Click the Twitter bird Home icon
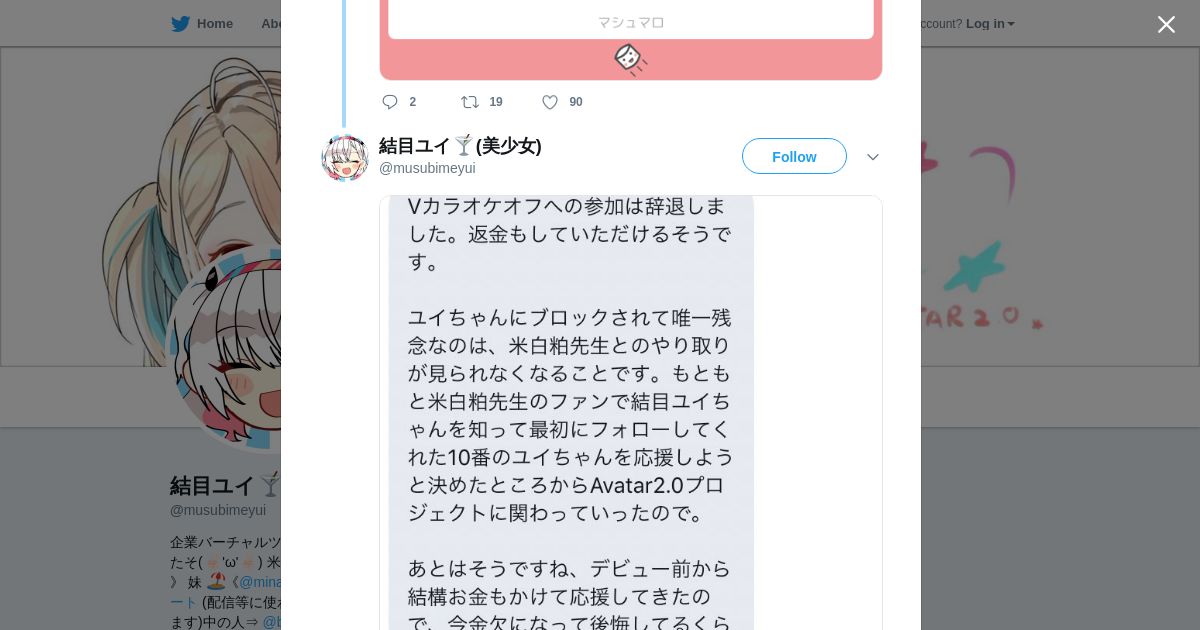1200x630 pixels. [x=180, y=24]
